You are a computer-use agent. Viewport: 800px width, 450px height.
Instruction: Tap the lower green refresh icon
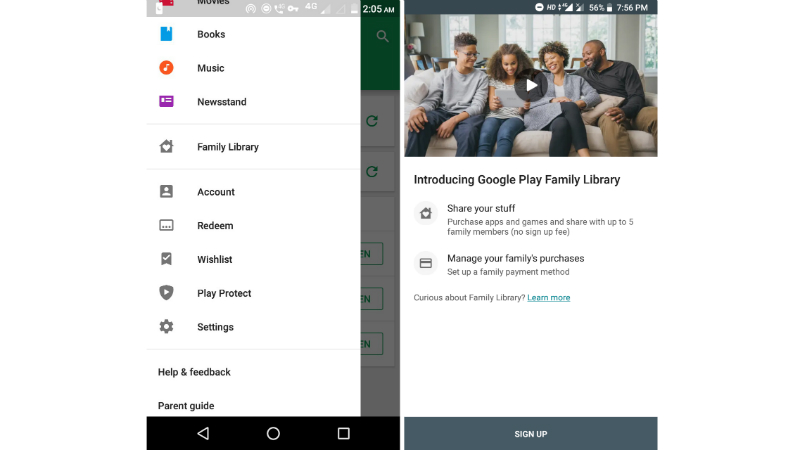click(x=372, y=171)
